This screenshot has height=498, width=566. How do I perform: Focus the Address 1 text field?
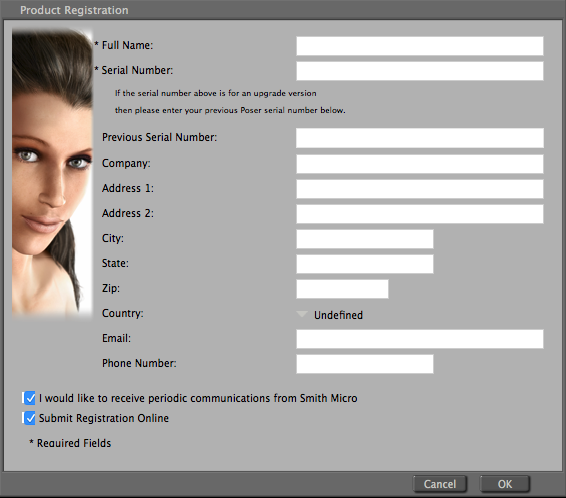click(420, 189)
